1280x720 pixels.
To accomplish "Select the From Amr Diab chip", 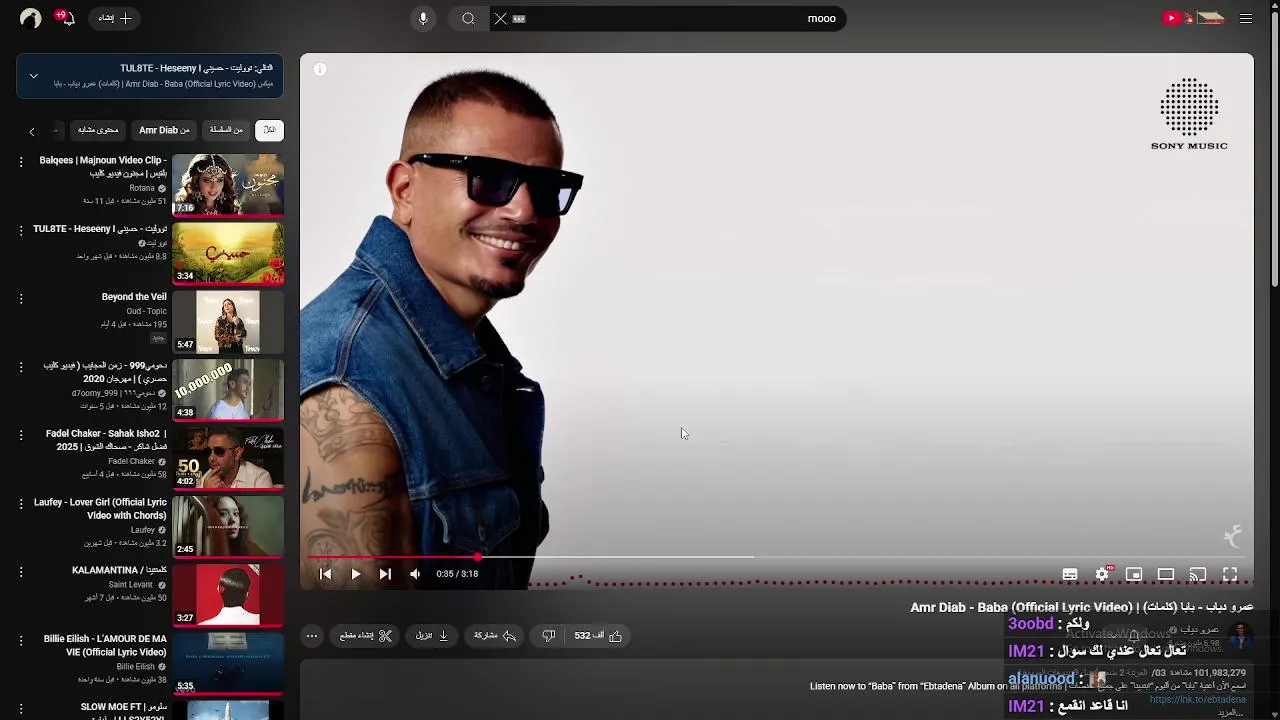I will tap(164, 130).
